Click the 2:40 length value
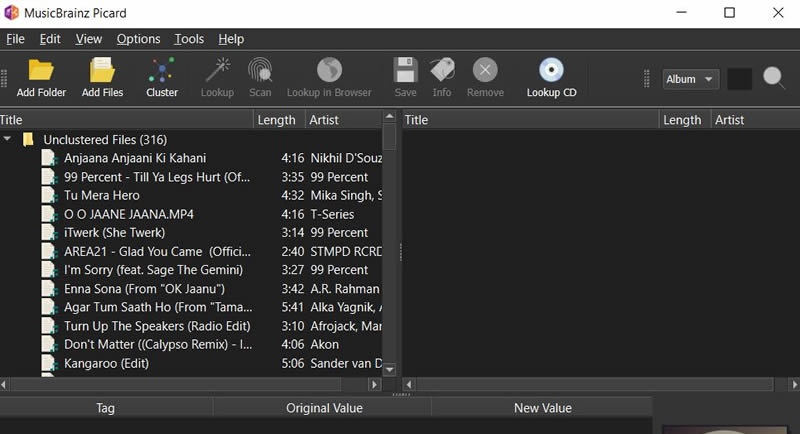Viewport: 800px width, 434px height. [292, 251]
